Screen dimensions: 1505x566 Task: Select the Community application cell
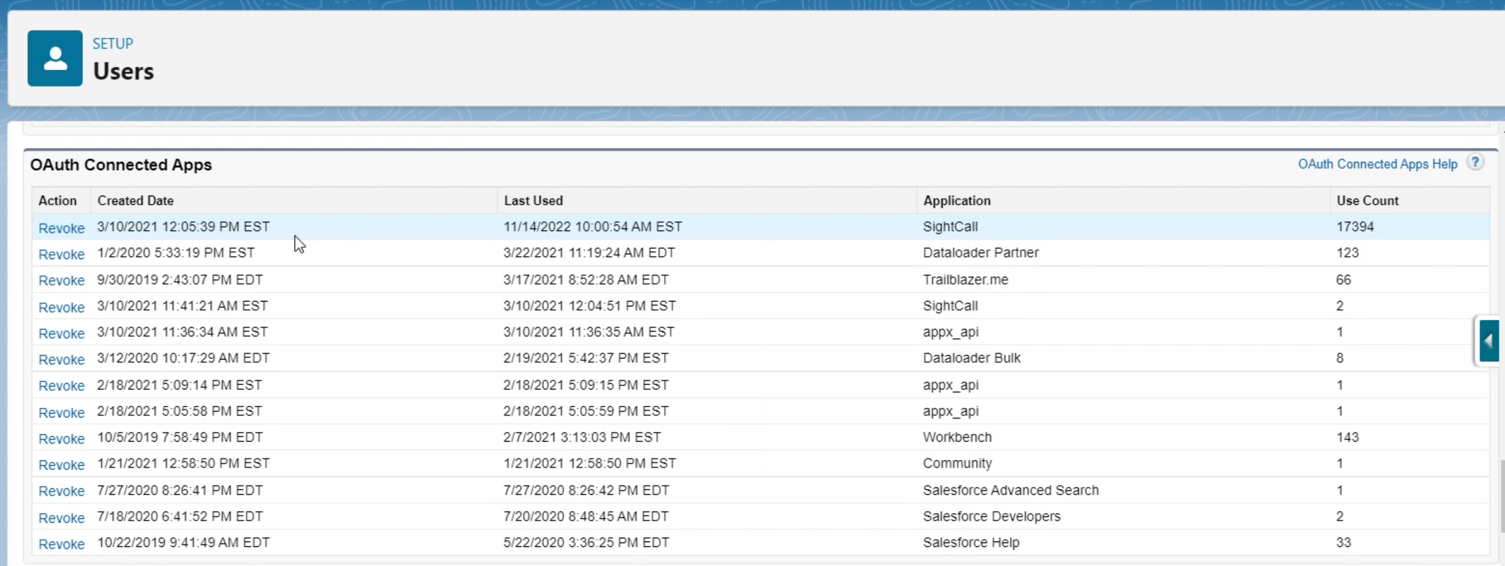(957, 463)
